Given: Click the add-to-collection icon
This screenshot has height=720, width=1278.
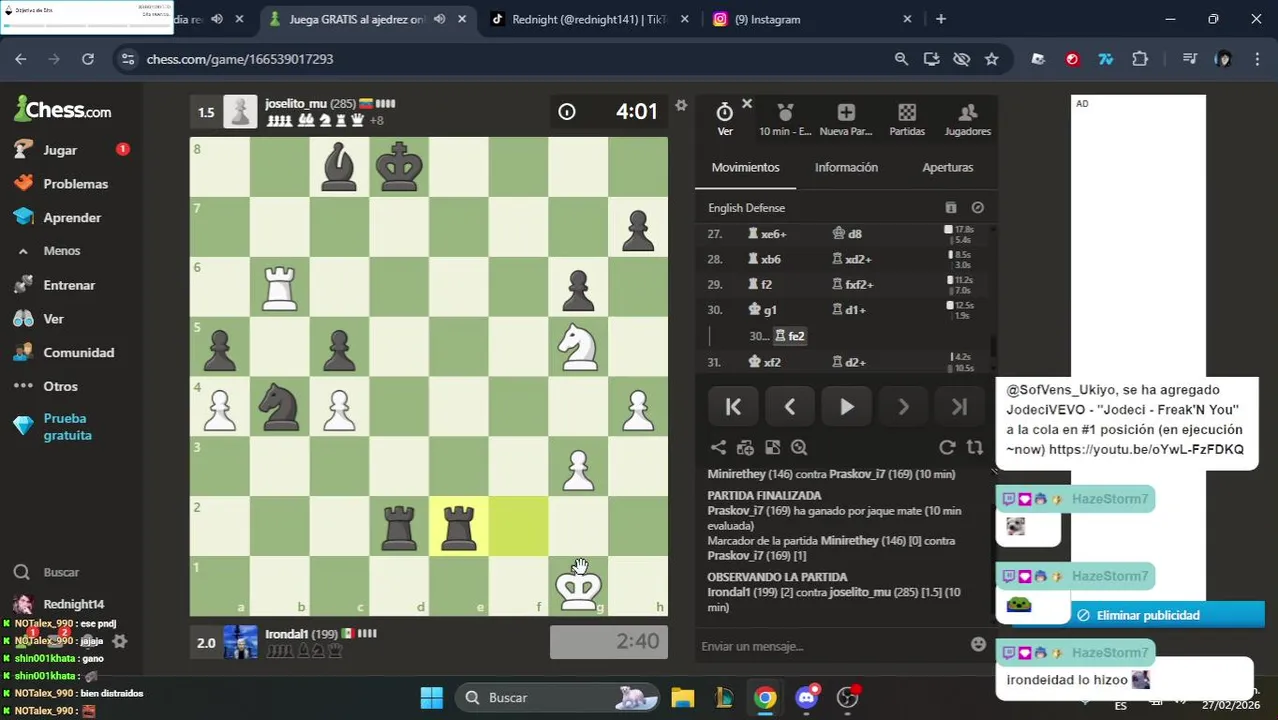Looking at the screenshot, I should (745, 448).
